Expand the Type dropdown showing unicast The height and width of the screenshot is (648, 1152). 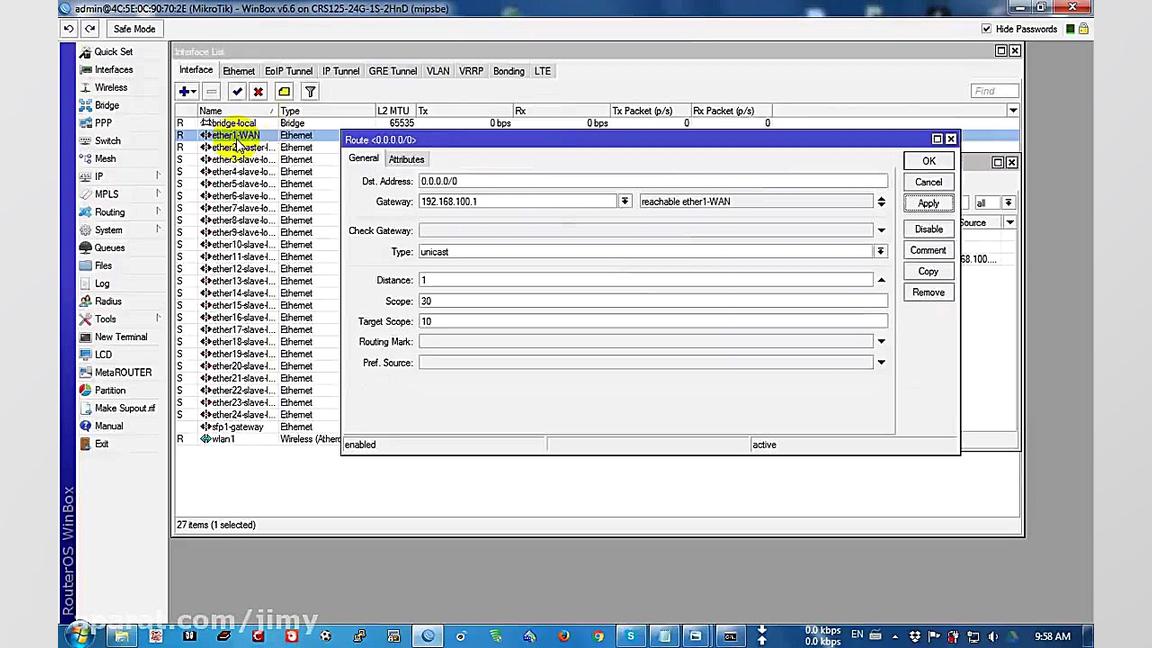coord(880,251)
